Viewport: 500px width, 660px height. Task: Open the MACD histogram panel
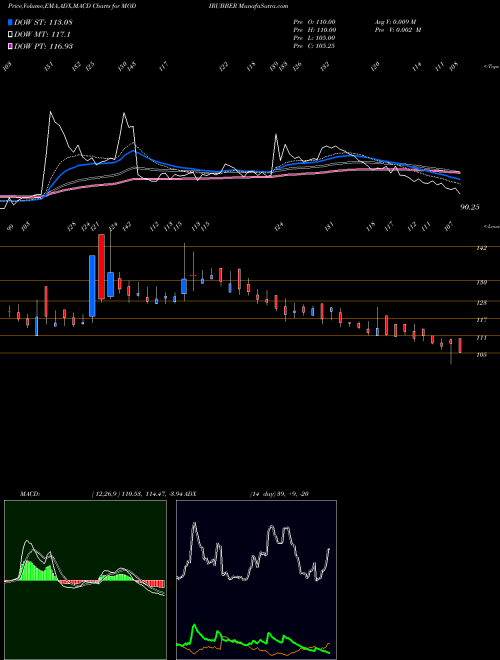click(x=85, y=580)
